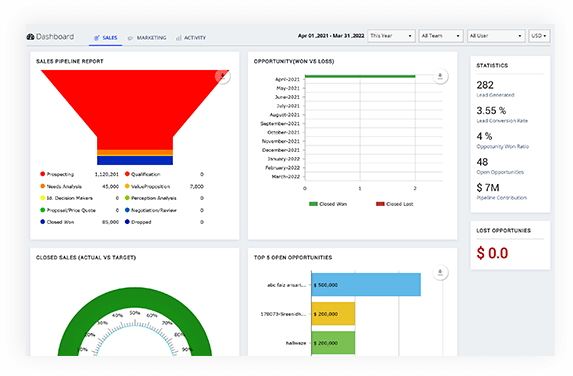Viewport: 573px width, 376px height.
Task: Toggle Proposal/Price Quote legend dot
Action: [x=42, y=210]
